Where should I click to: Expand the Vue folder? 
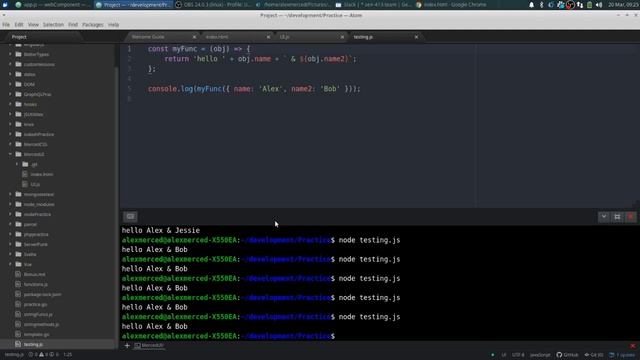[x=10, y=264]
